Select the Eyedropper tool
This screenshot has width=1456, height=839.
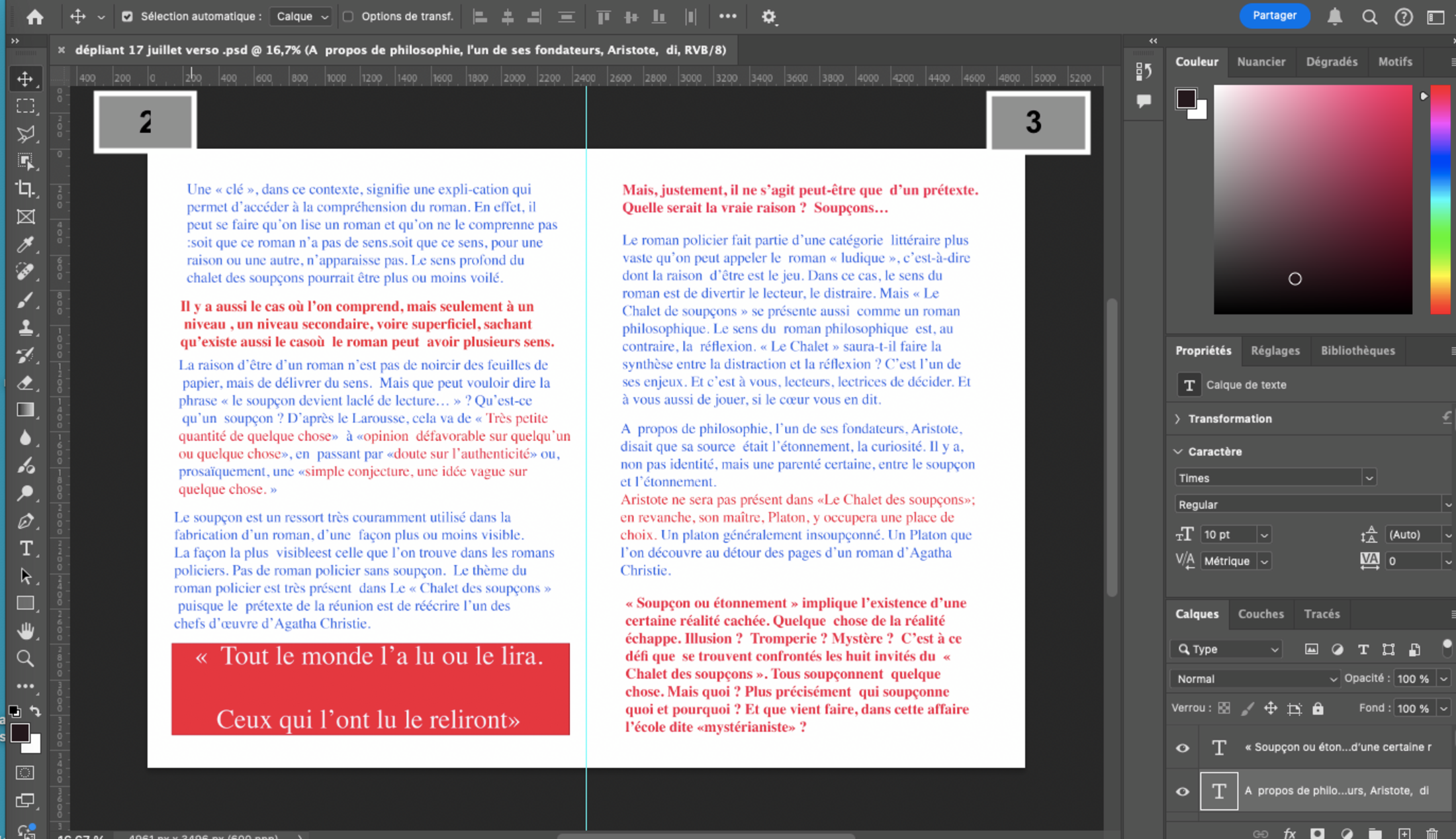pyautogui.click(x=25, y=244)
